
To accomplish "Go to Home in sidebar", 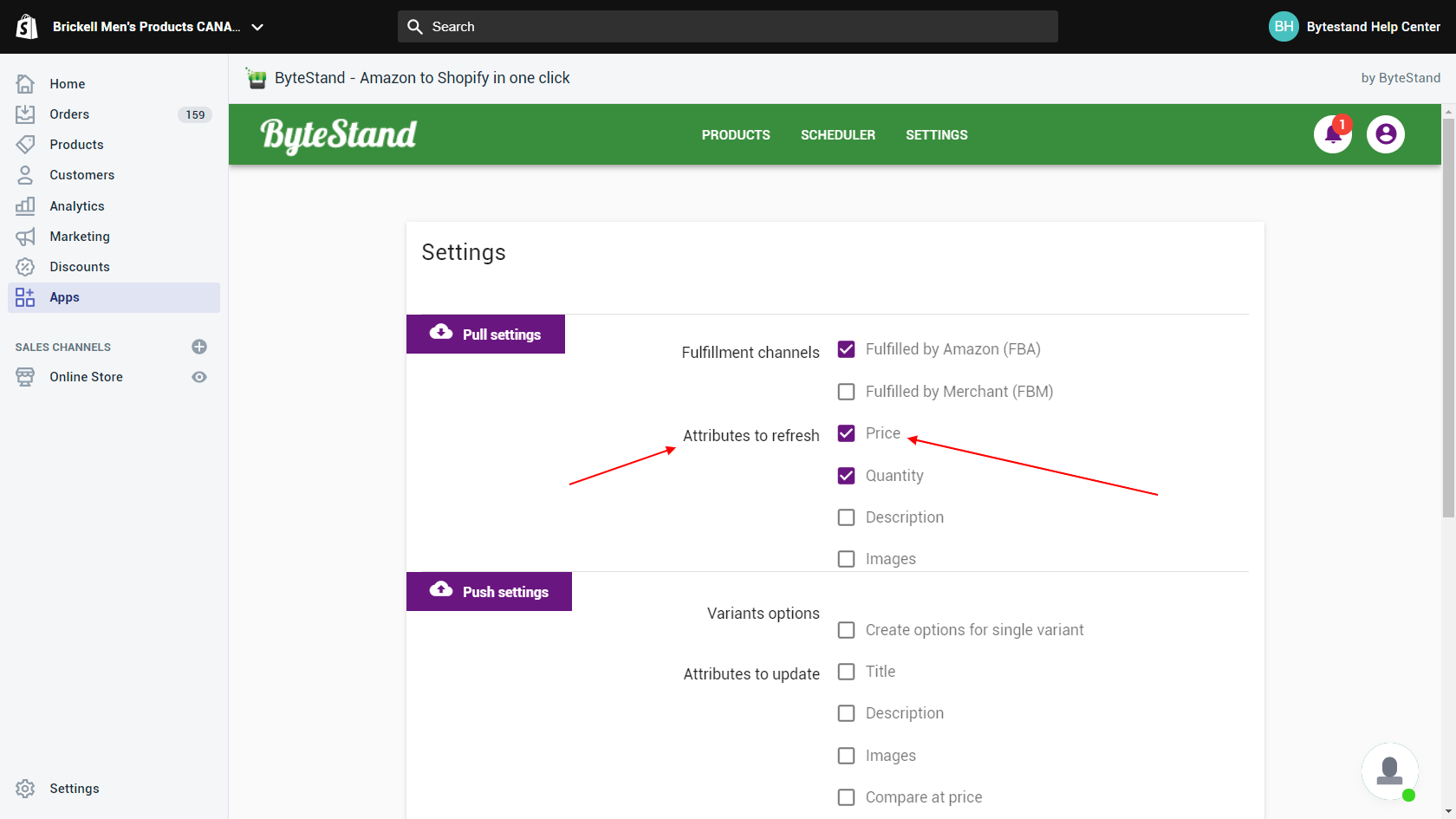I will (x=68, y=84).
